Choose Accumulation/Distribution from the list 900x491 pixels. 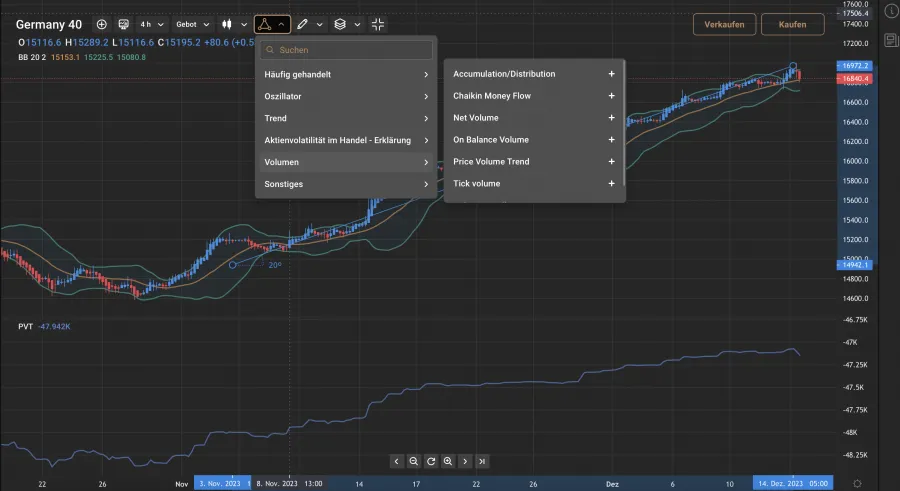click(504, 74)
